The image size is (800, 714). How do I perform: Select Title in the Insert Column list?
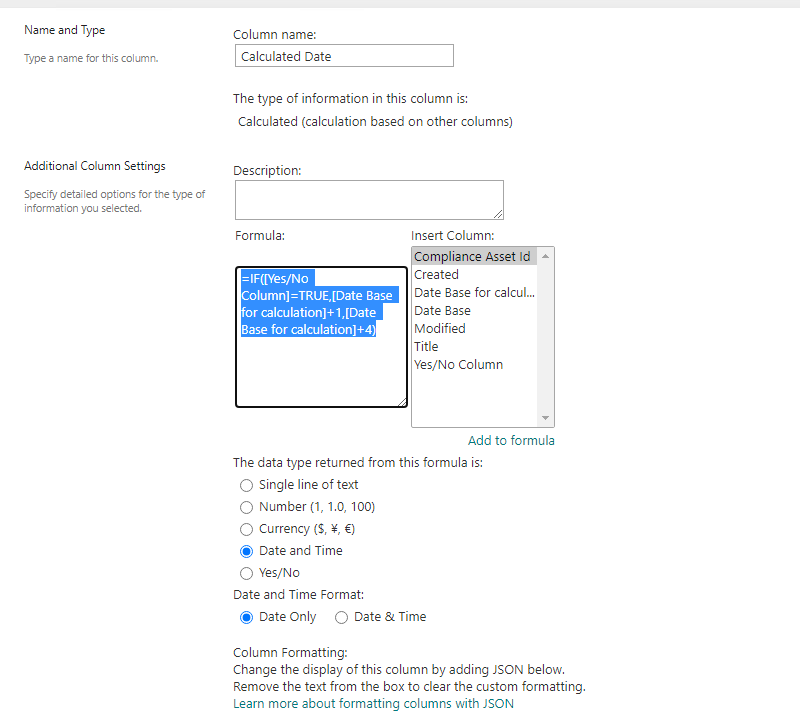click(473, 347)
